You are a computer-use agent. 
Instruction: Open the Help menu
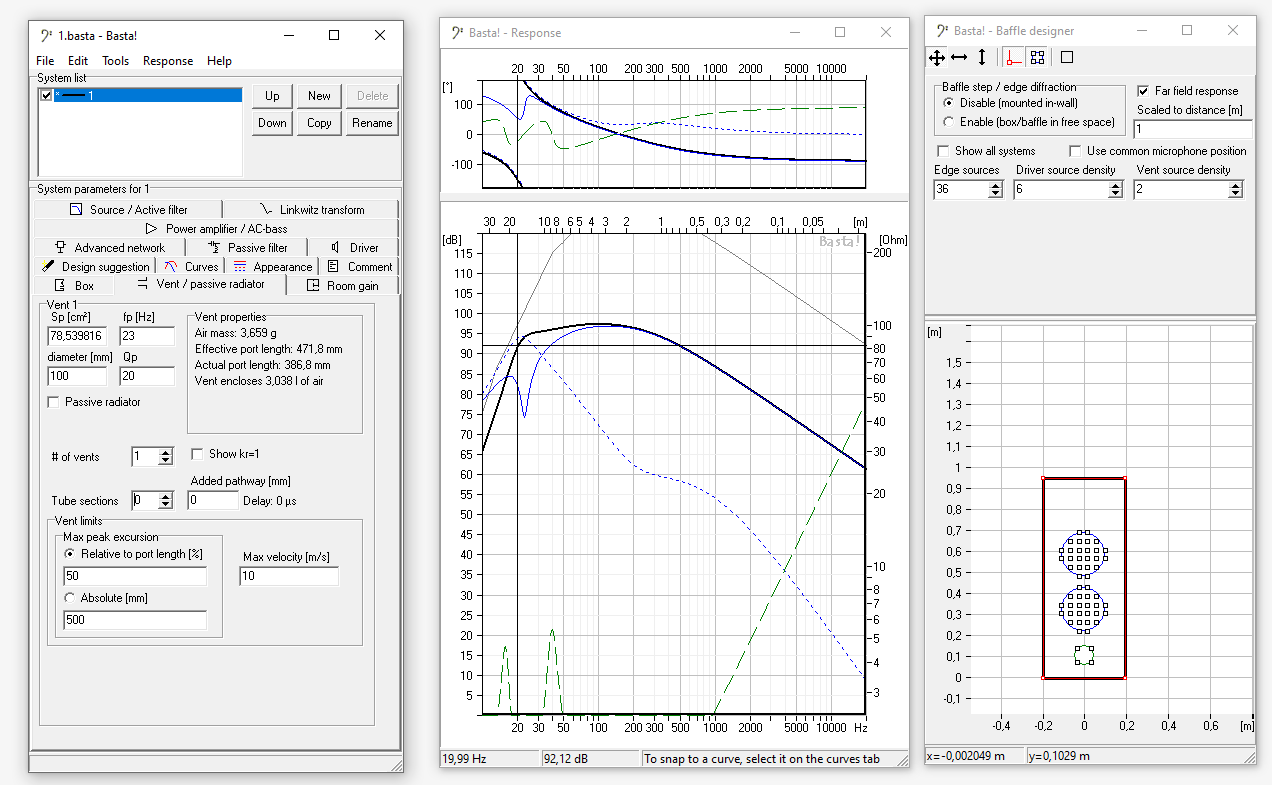click(x=219, y=61)
